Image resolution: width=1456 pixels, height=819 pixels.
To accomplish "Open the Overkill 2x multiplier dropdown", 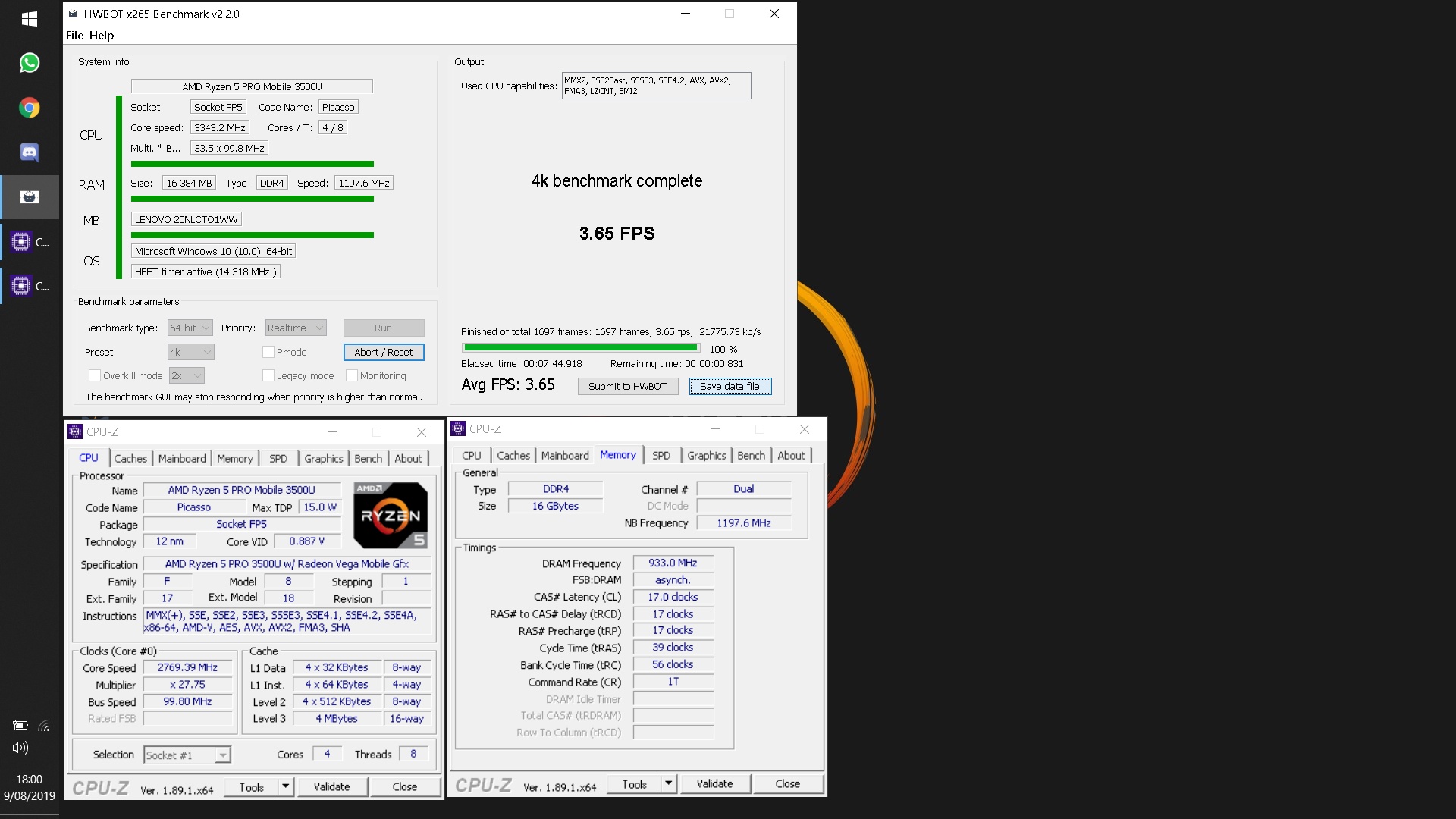I will pos(187,375).
